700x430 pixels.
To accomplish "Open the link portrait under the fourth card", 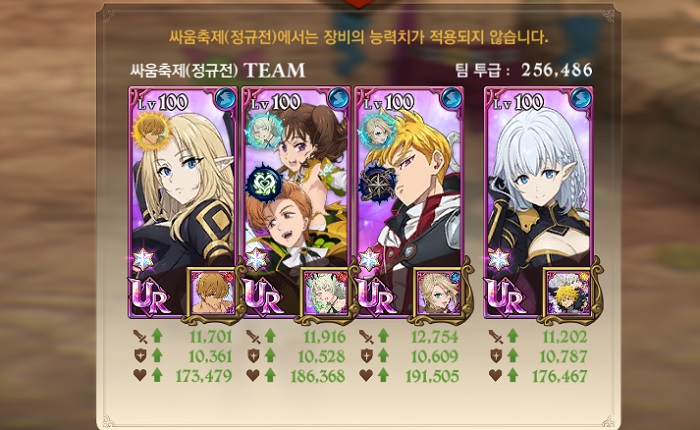I will coord(569,293).
